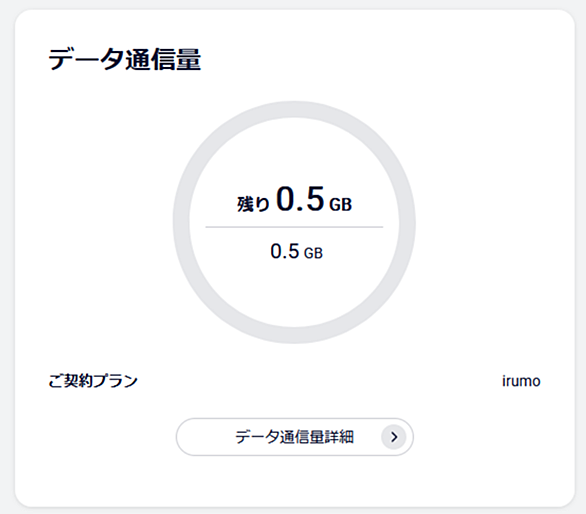Click the left arc of the gauge ring
Screen dimensions: 586x514
tap(181, 222)
